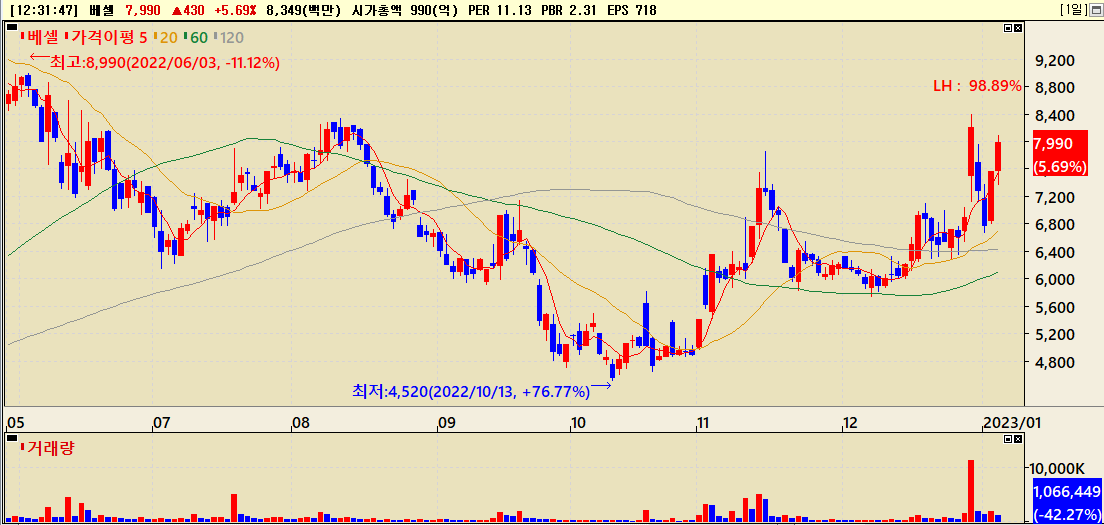Click the gray 120 moving average legend
The image size is (1104, 525).
[232, 37]
